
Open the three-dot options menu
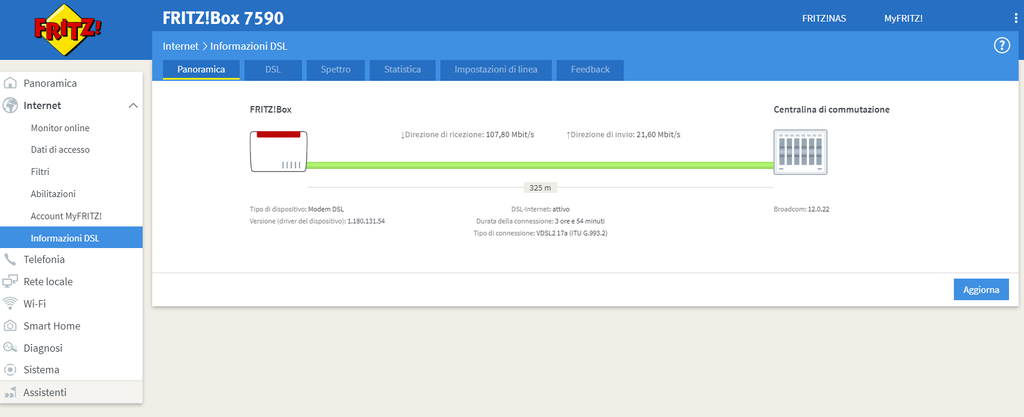click(x=1016, y=19)
